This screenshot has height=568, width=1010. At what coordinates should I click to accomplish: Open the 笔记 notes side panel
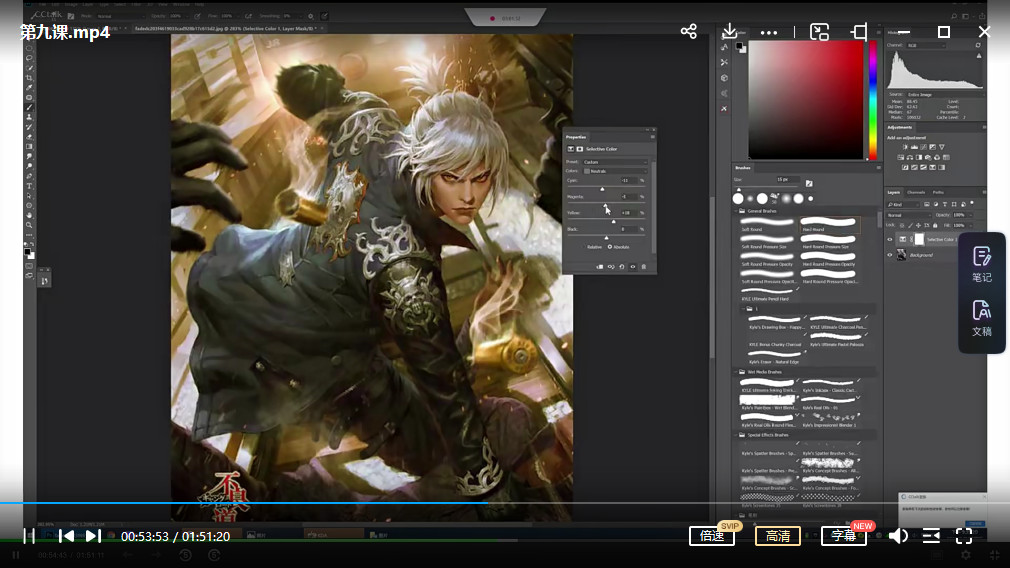(982, 265)
